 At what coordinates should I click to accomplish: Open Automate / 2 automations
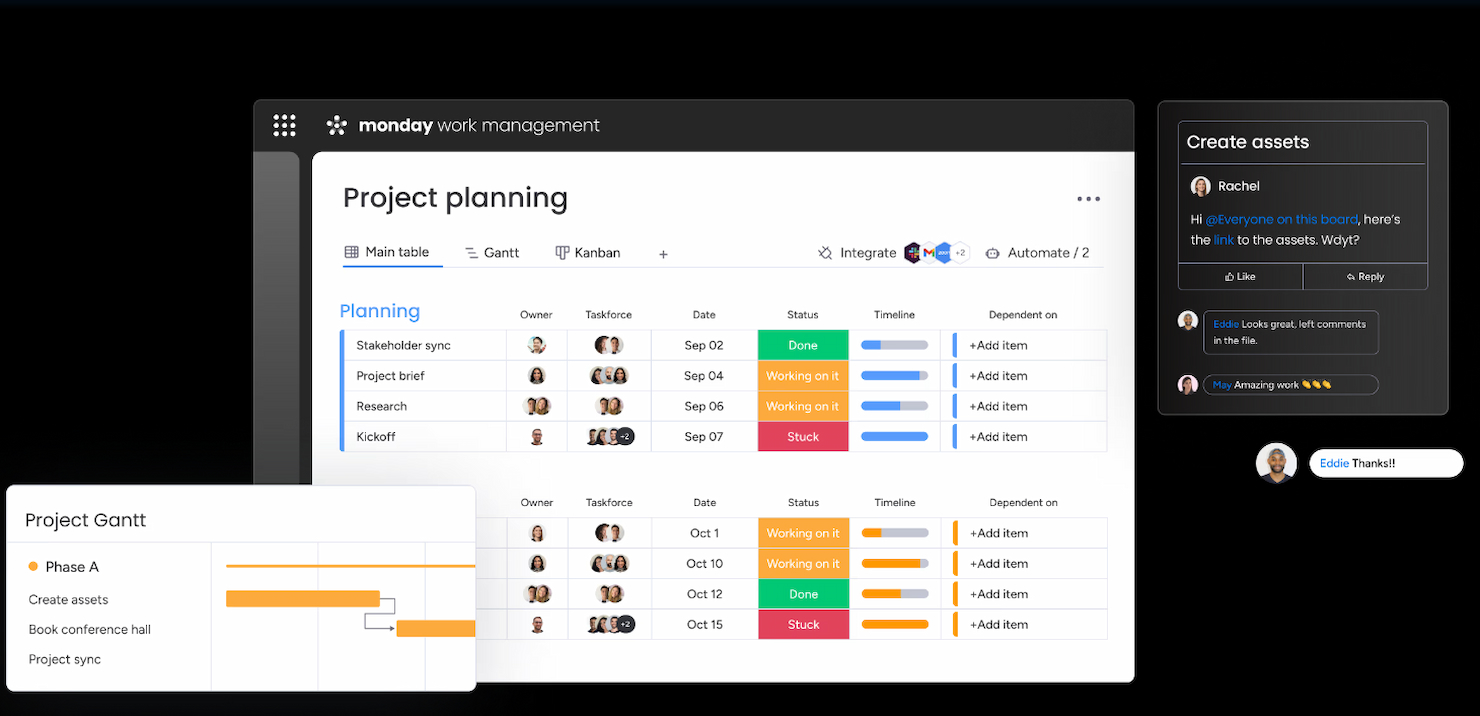1037,253
